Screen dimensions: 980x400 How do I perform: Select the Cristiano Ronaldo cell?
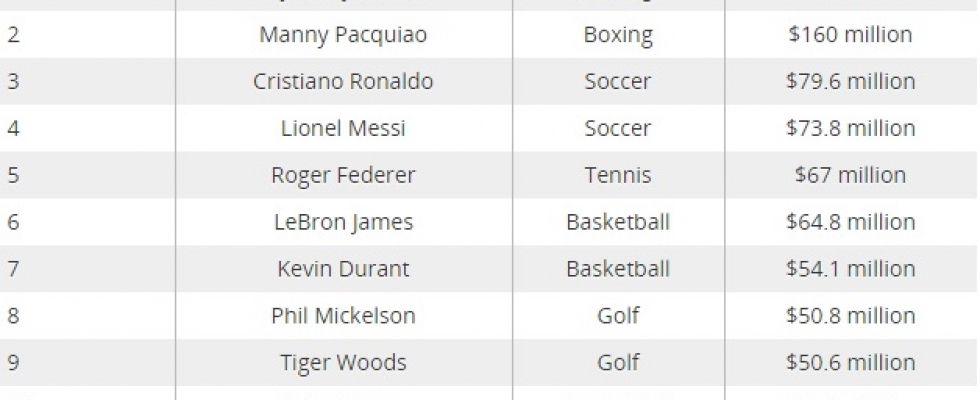click(343, 82)
